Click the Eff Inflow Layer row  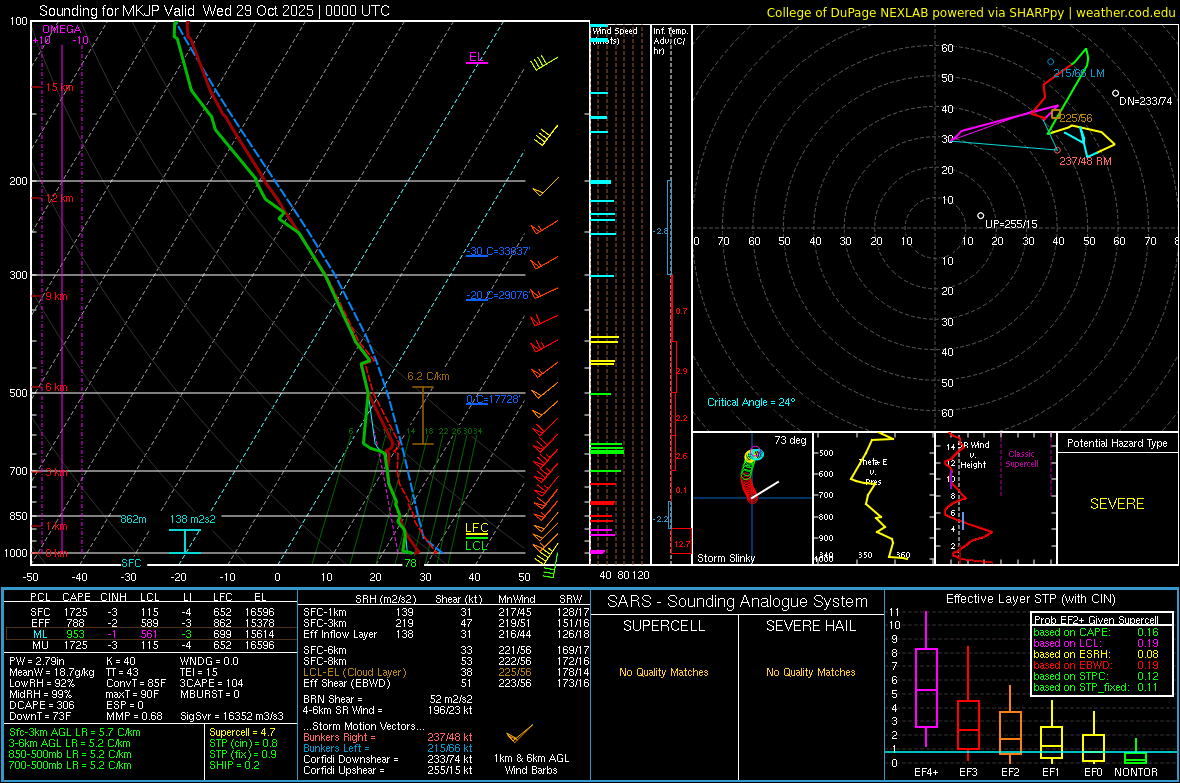point(446,634)
